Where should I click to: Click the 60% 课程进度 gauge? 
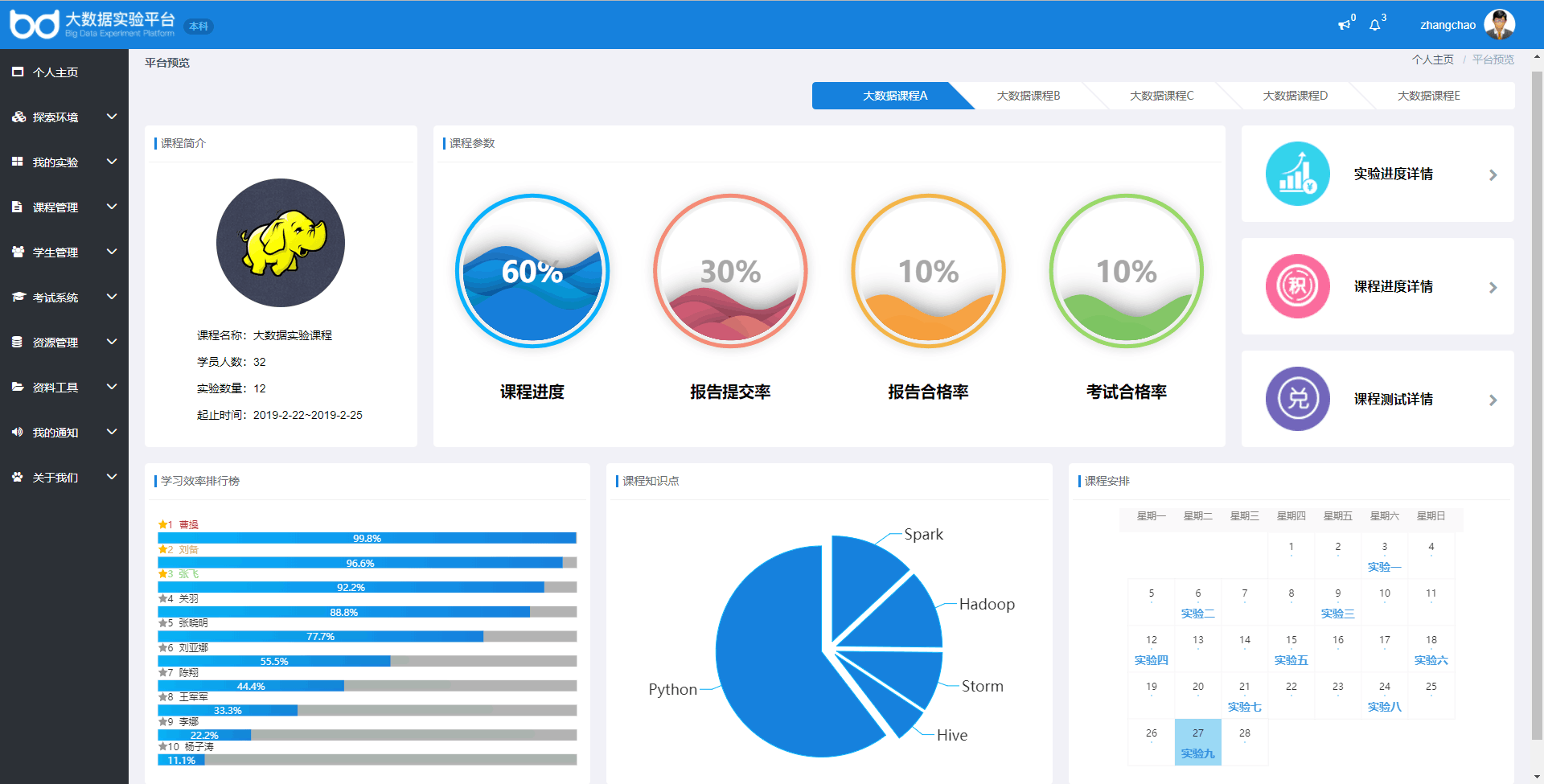(532, 271)
